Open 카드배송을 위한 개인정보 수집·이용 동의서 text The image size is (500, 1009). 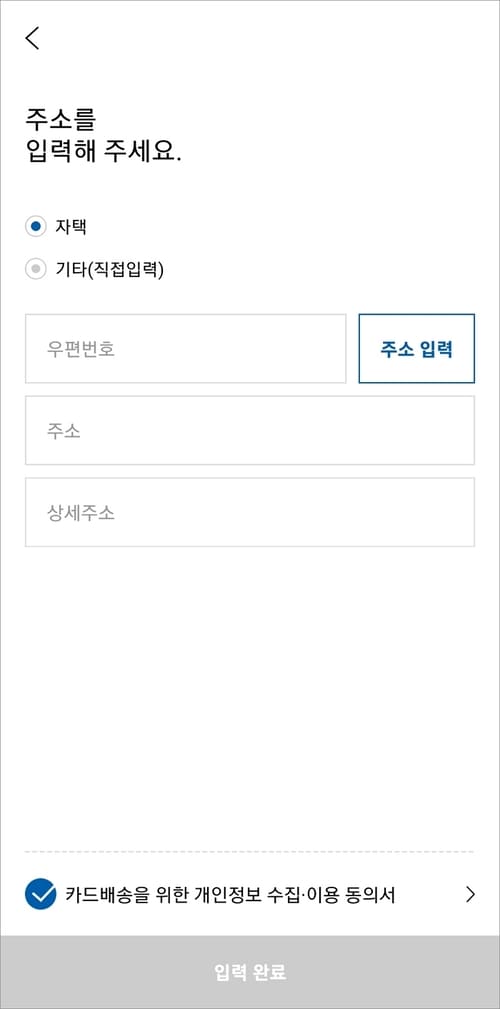point(230,894)
